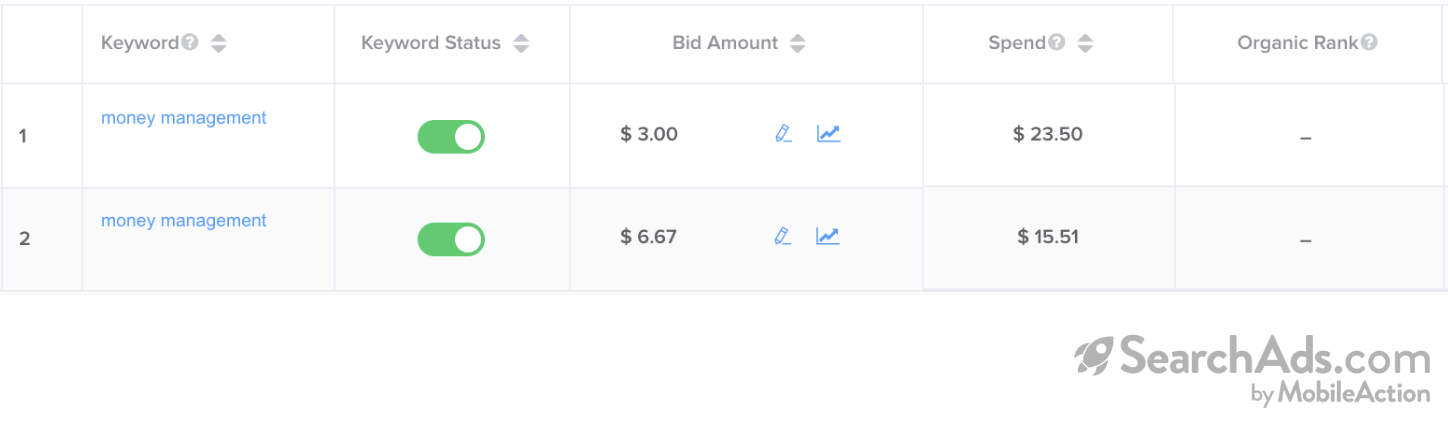Select the $6.67 bid amount value
This screenshot has height=442, width=1448.
(649, 237)
